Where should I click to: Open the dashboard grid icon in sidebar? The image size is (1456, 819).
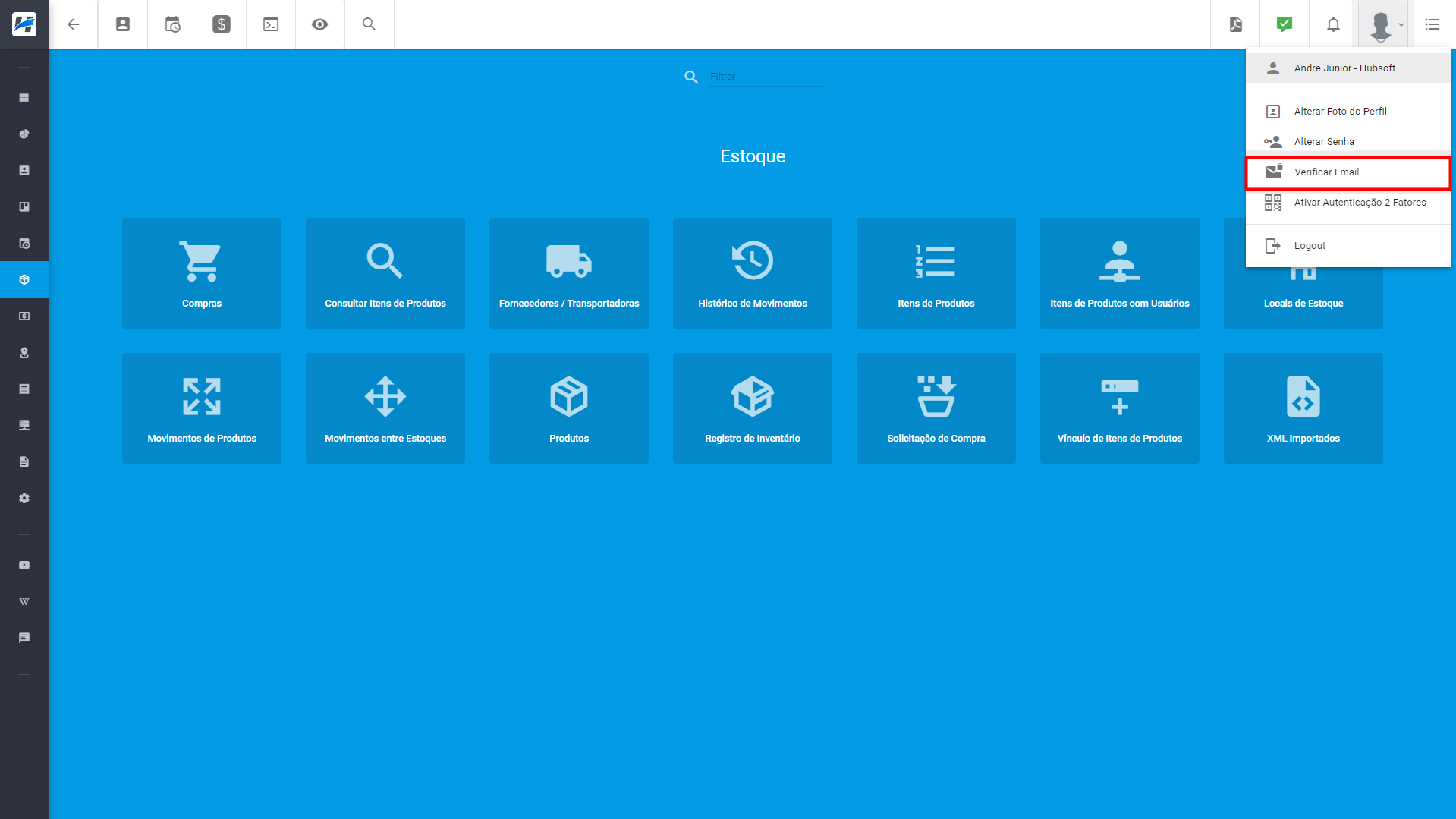click(x=24, y=97)
